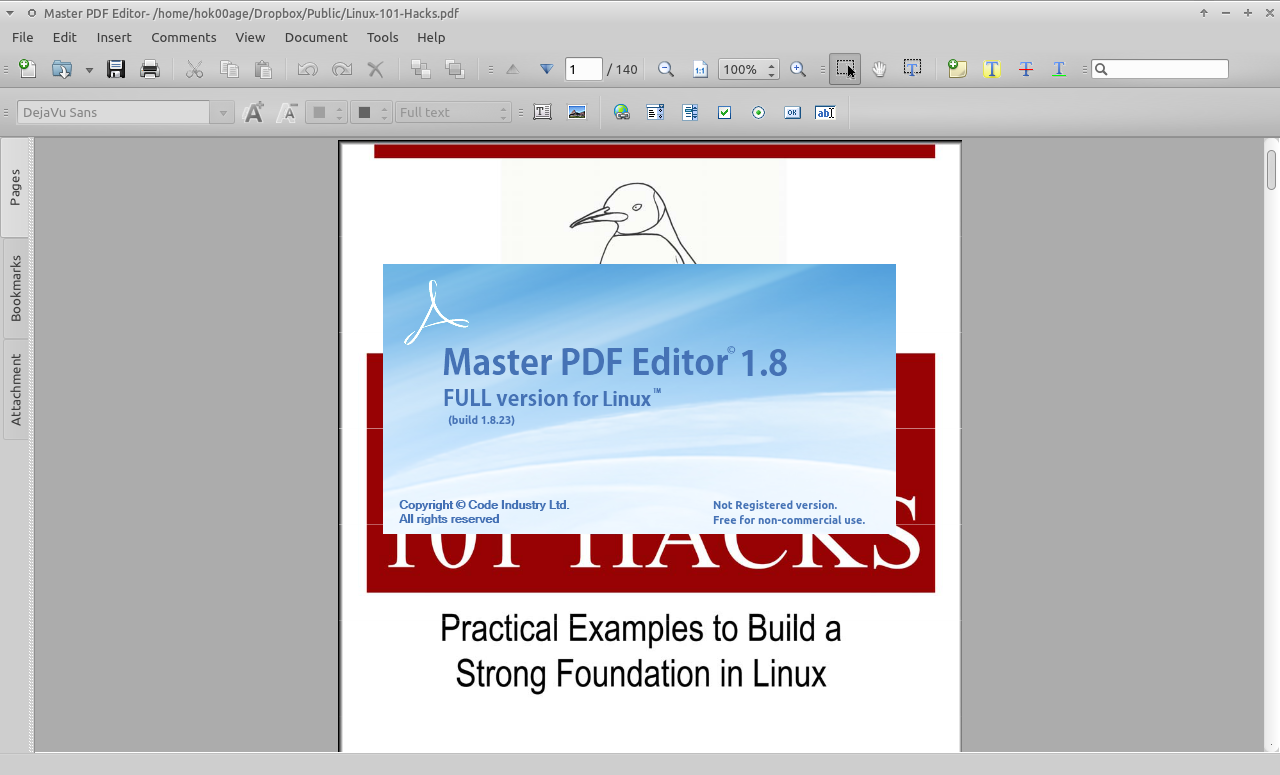Open a PDF file using folder icon
This screenshot has height=775, width=1280.
point(62,69)
